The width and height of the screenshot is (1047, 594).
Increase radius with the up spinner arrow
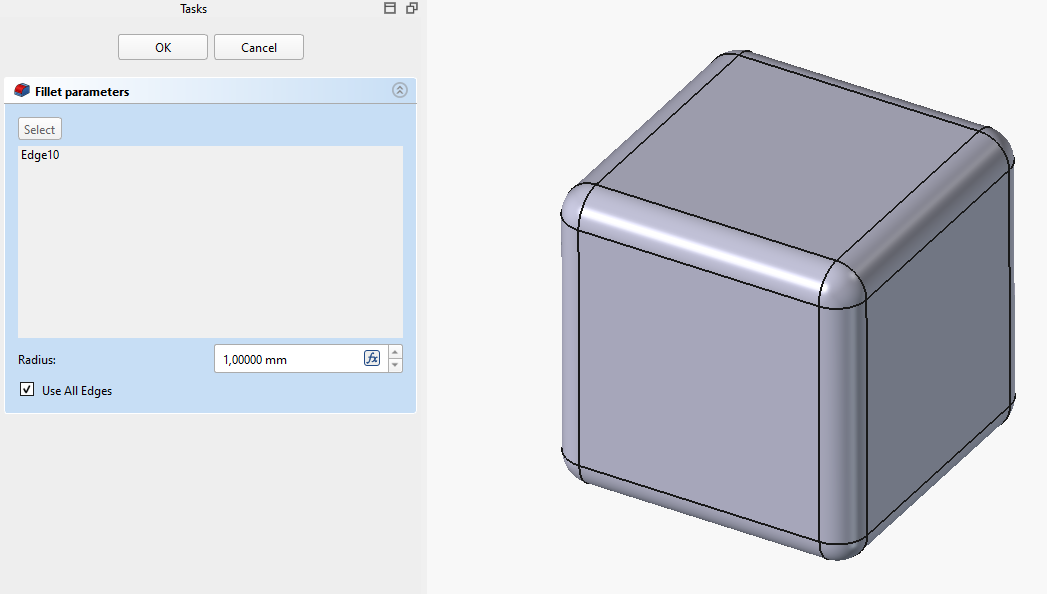click(395, 352)
